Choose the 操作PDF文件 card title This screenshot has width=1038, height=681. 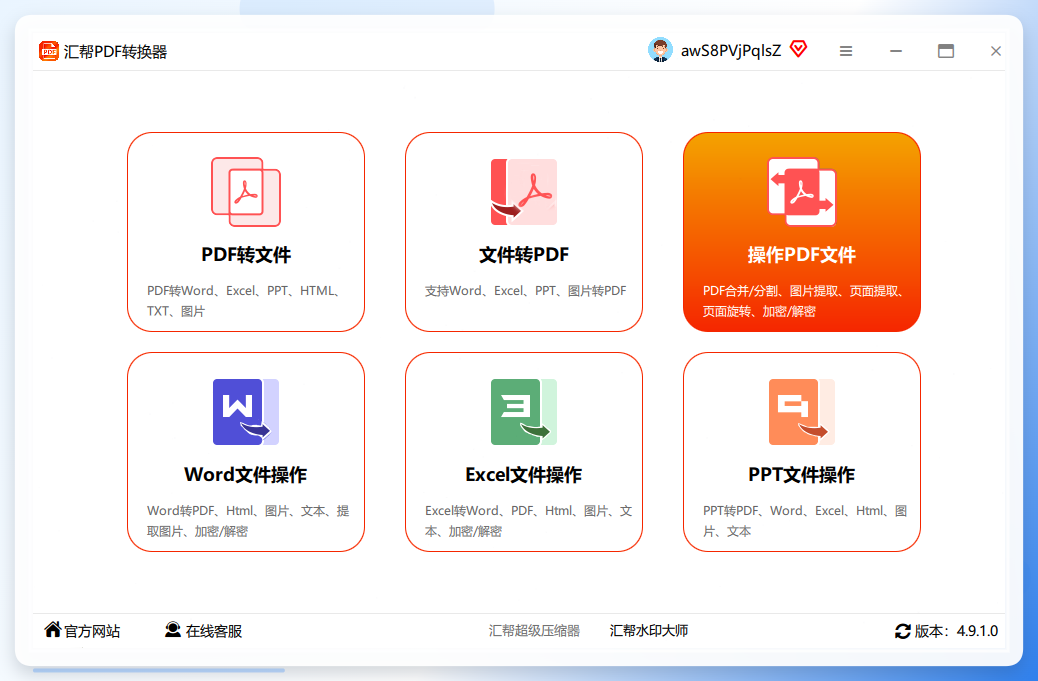(802, 255)
